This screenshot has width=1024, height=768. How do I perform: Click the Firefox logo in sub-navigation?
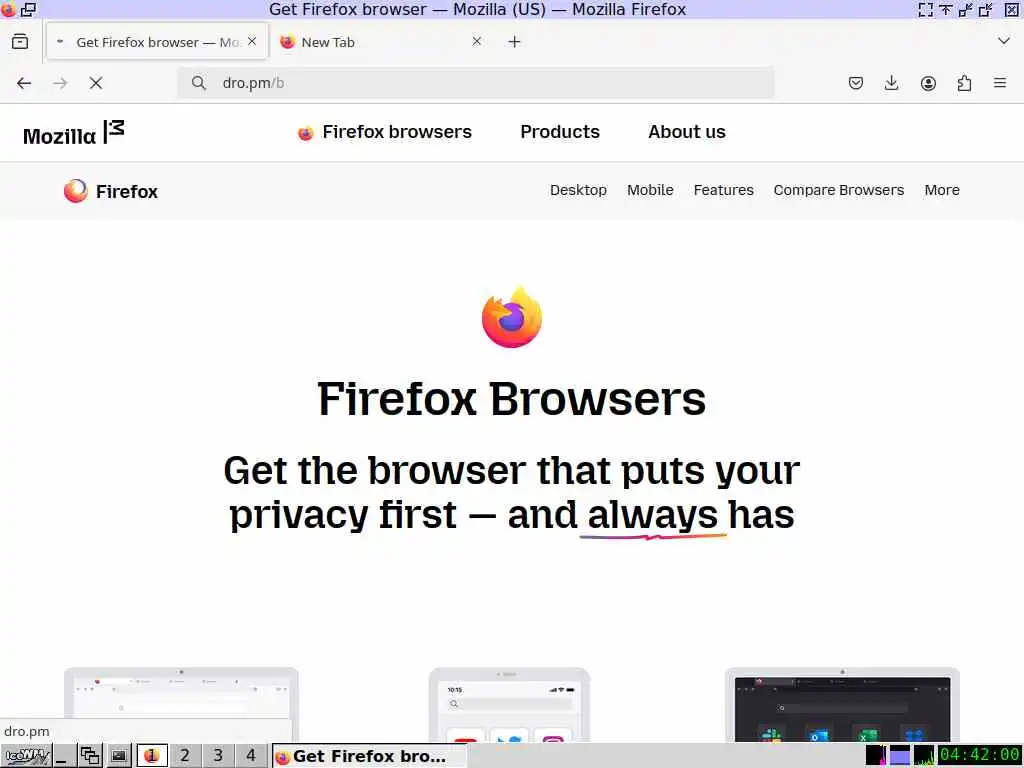[110, 191]
